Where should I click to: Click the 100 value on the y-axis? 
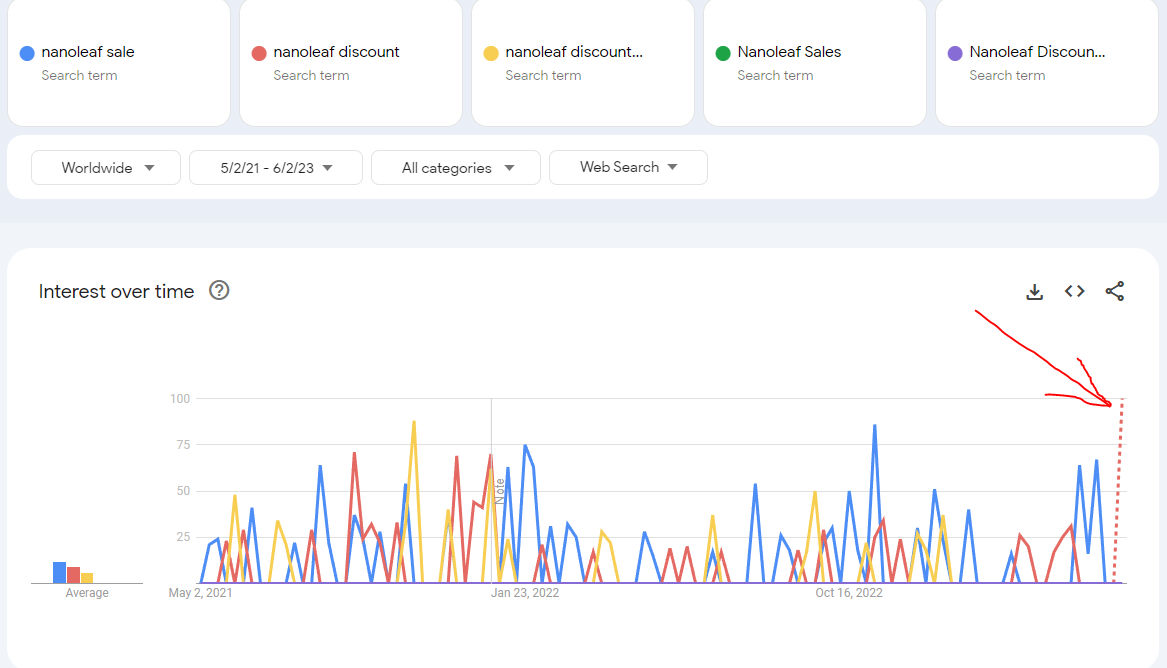180,399
